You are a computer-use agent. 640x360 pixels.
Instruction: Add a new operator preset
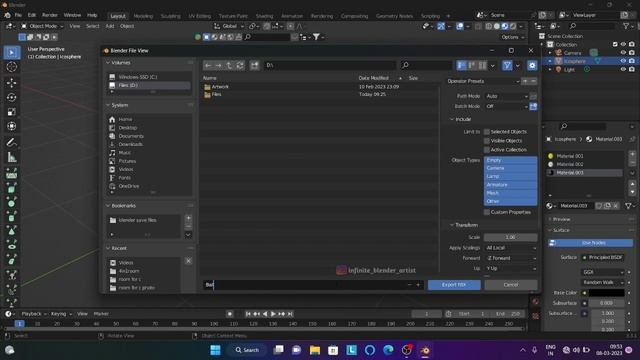[x=525, y=81]
